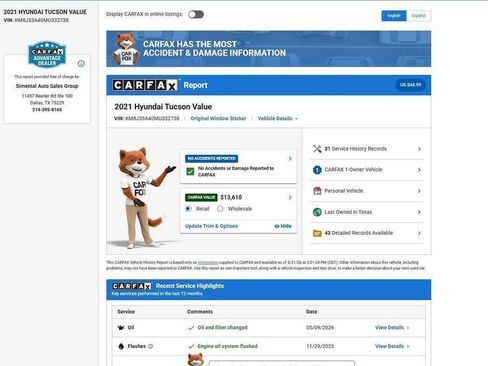The image size is (488, 366).
Task: Click checkmark beside Oil and filter changed
Action: coord(191,328)
